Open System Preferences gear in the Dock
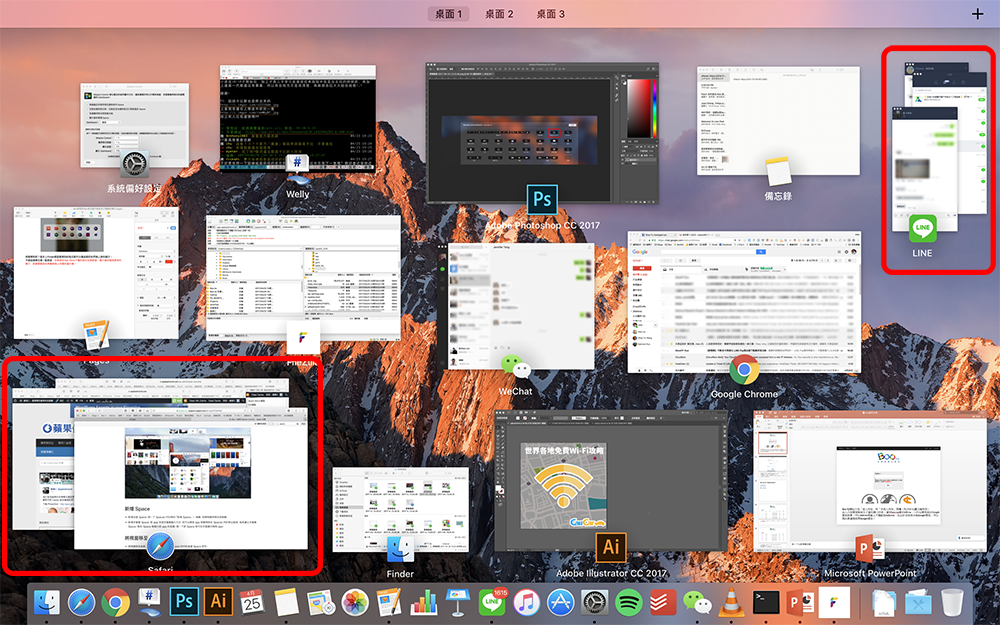This screenshot has width=1000, height=625. point(594,602)
